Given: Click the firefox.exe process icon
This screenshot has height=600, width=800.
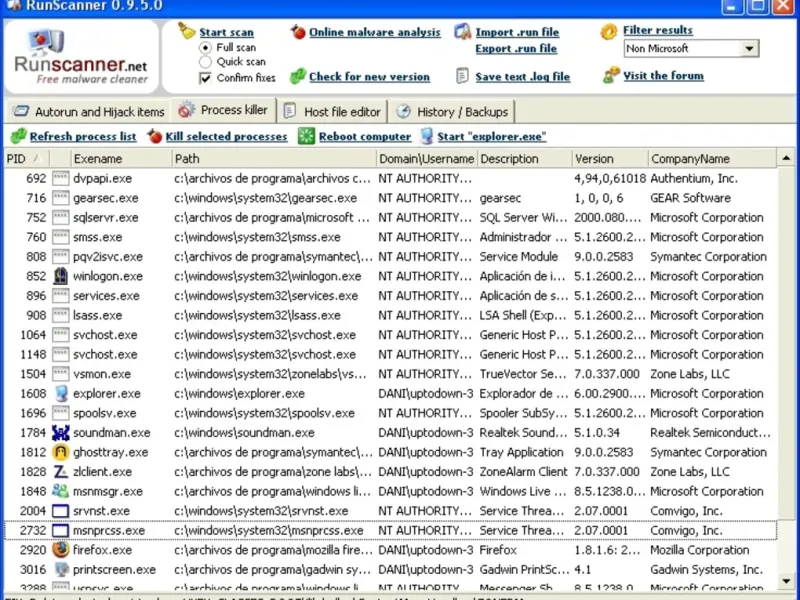Looking at the screenshot, I should [x=61, y=549].
